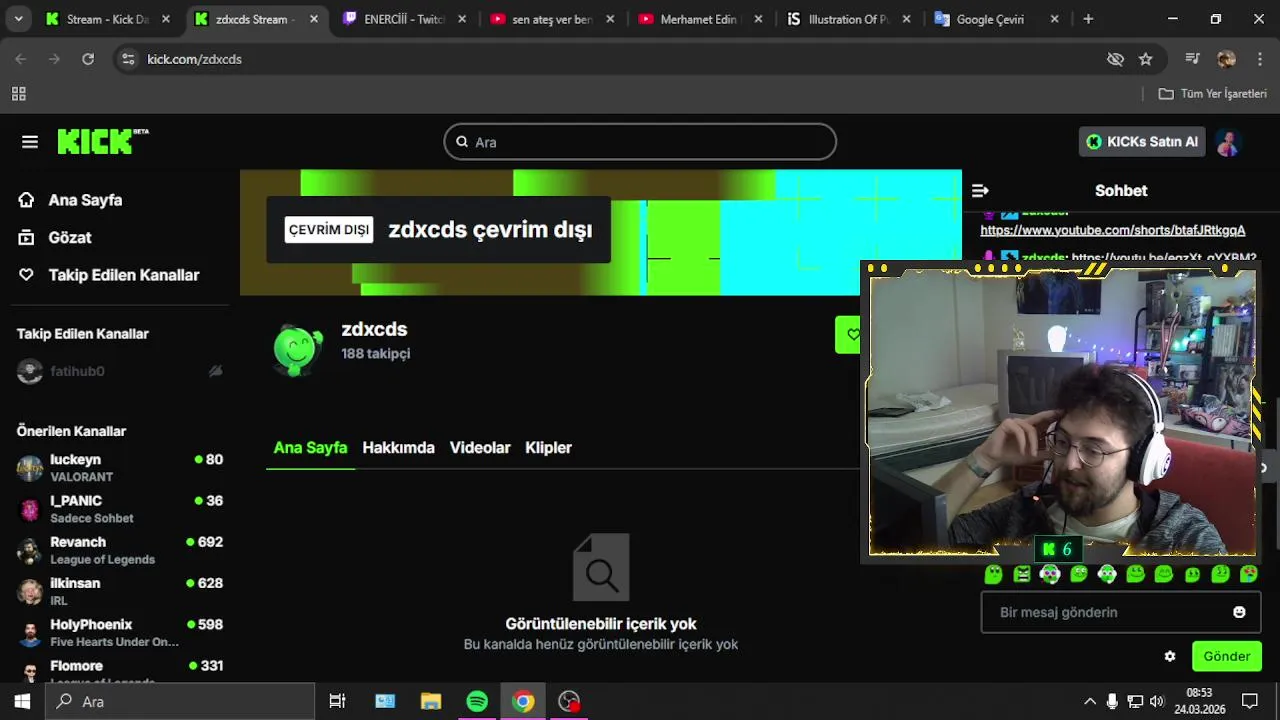Switch to Google Çeviri browser tab
This screenshot has width=1280, height=720.
pos(996,19)
